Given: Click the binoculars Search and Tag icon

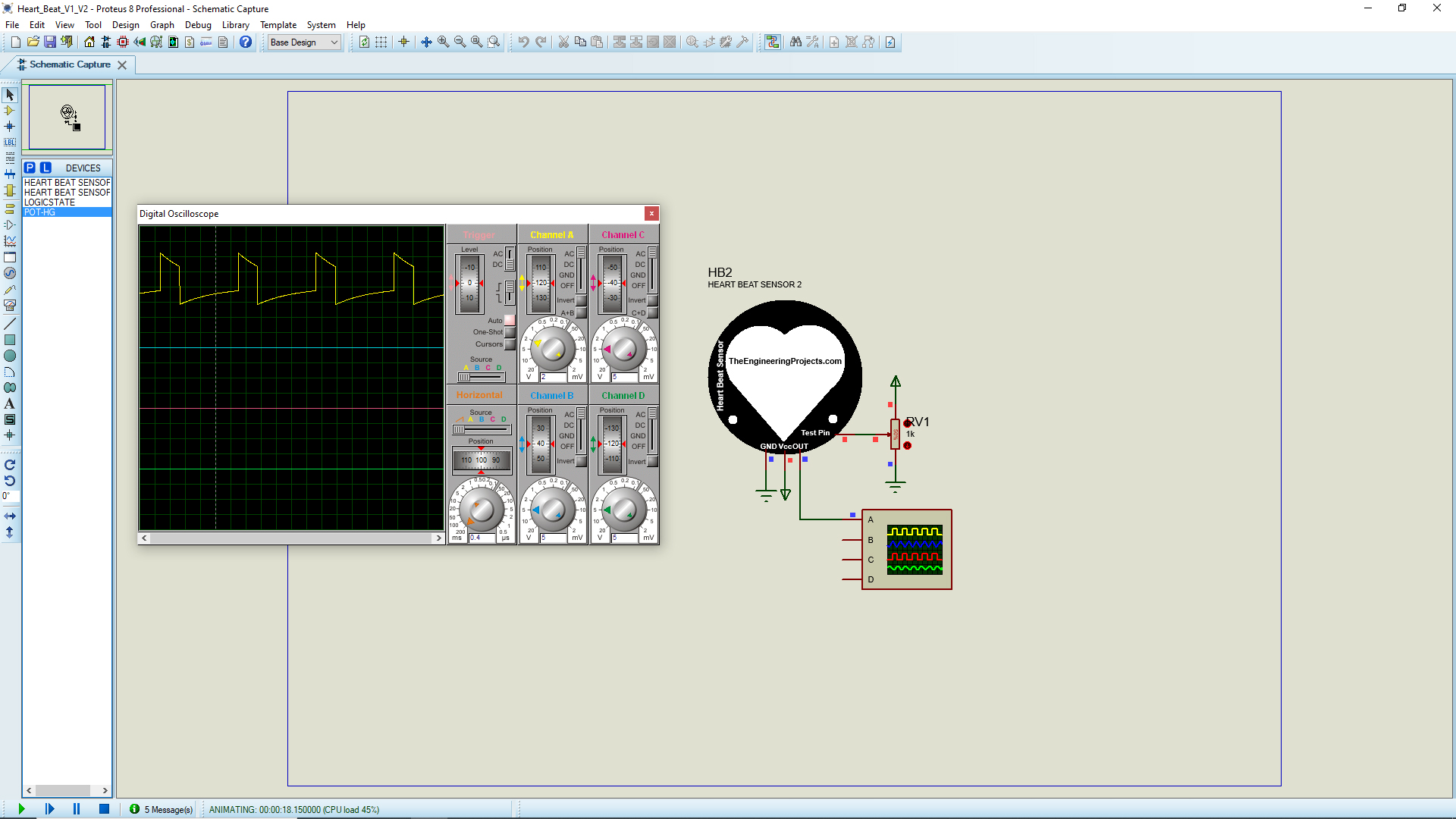Looking at the screenshot, I should point(795,42).
